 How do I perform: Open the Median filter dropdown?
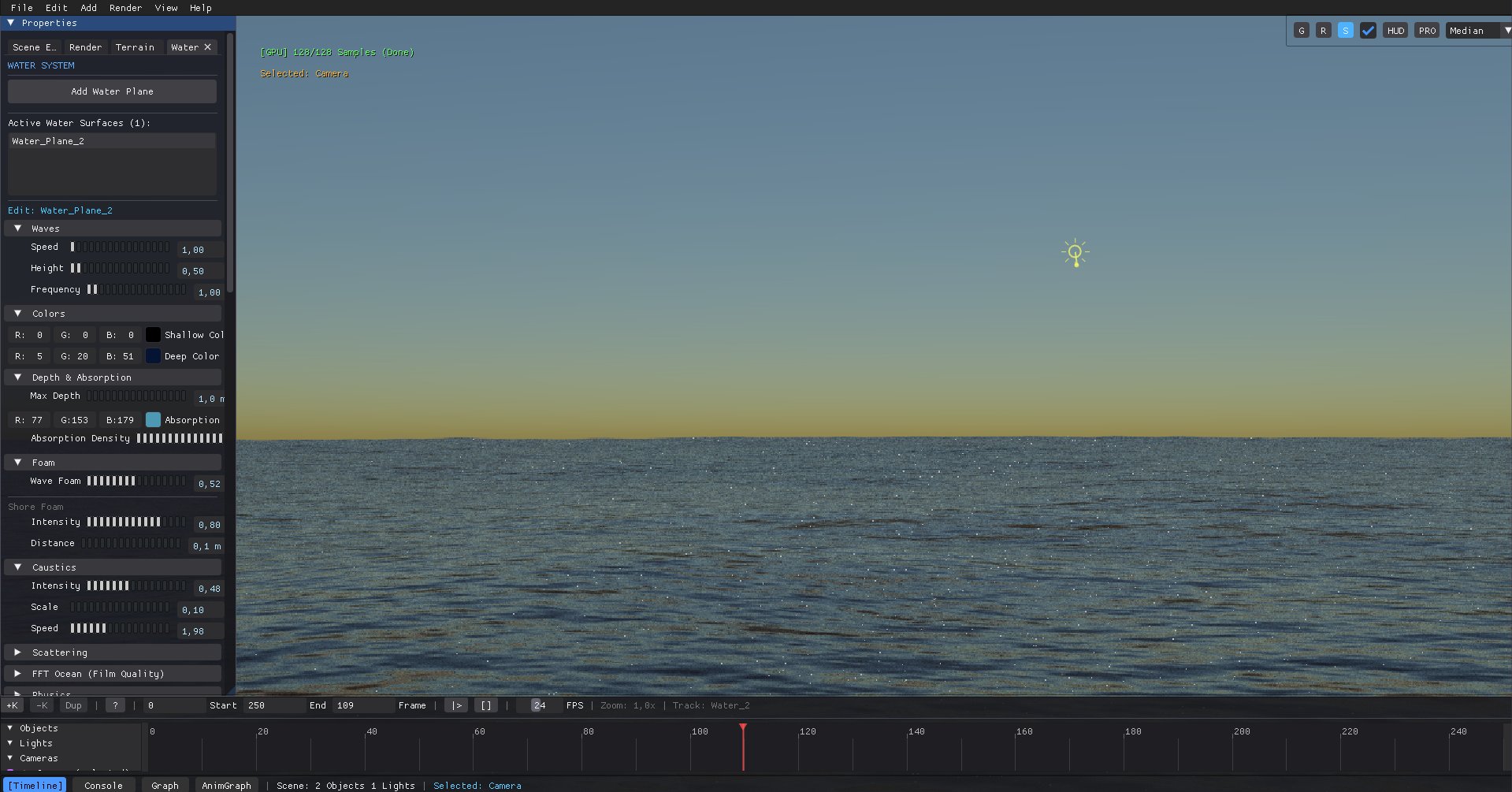tap(1477, 30)
